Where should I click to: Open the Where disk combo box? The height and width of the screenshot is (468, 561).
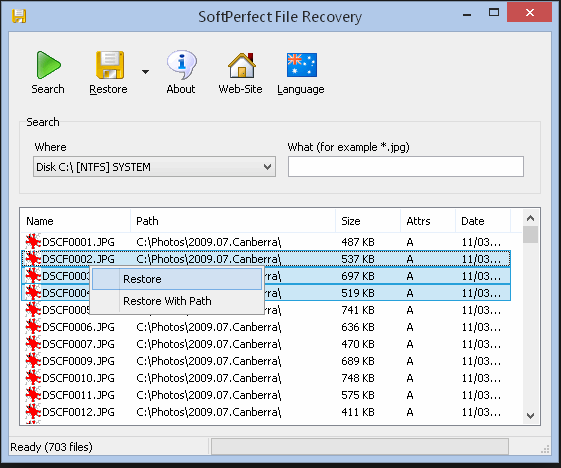[x=154, y=167]
